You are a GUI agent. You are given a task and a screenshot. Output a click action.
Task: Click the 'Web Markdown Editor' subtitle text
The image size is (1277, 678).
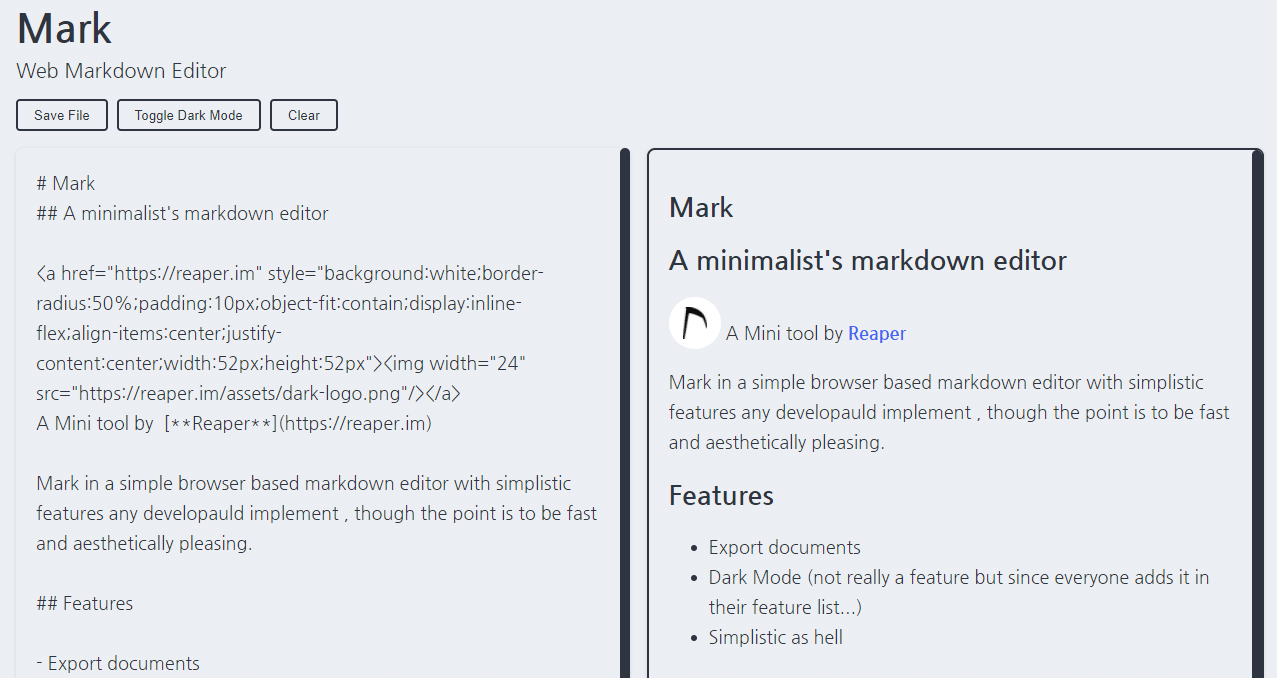coord(121,70)
